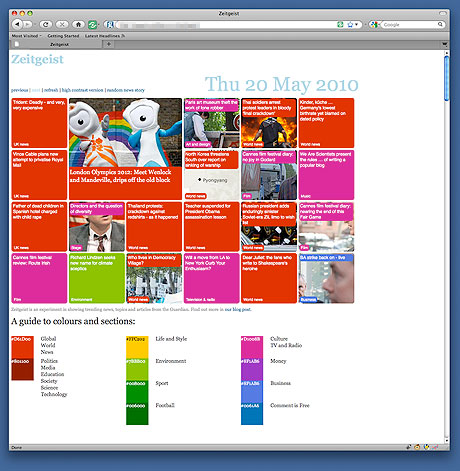Image resolution: width=460 pixels, height=471 pixels.
Task: Click the Latest Headlines feed icon
Action: pos(123,36)
